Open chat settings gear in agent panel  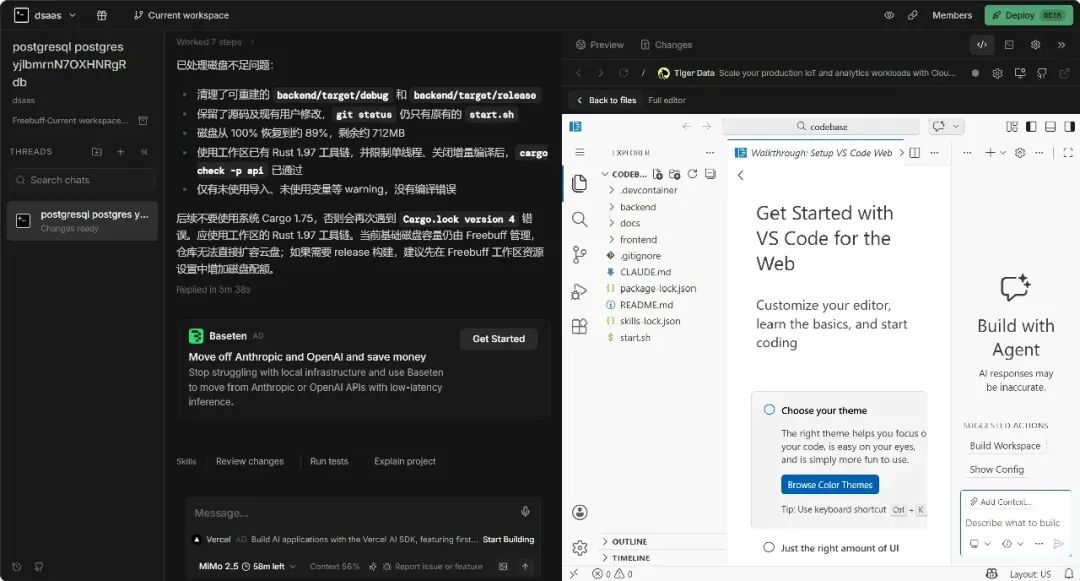tap(1020, 153)
